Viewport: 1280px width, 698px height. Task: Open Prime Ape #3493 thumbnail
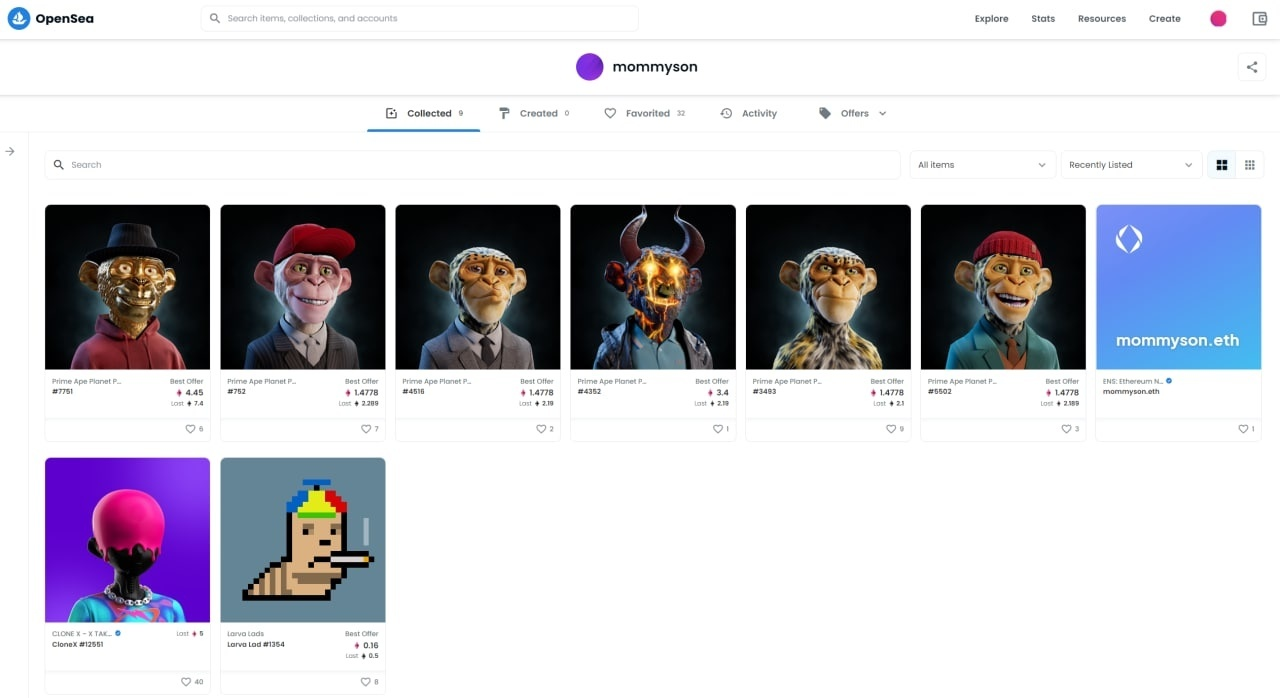(x=828, y=287)
